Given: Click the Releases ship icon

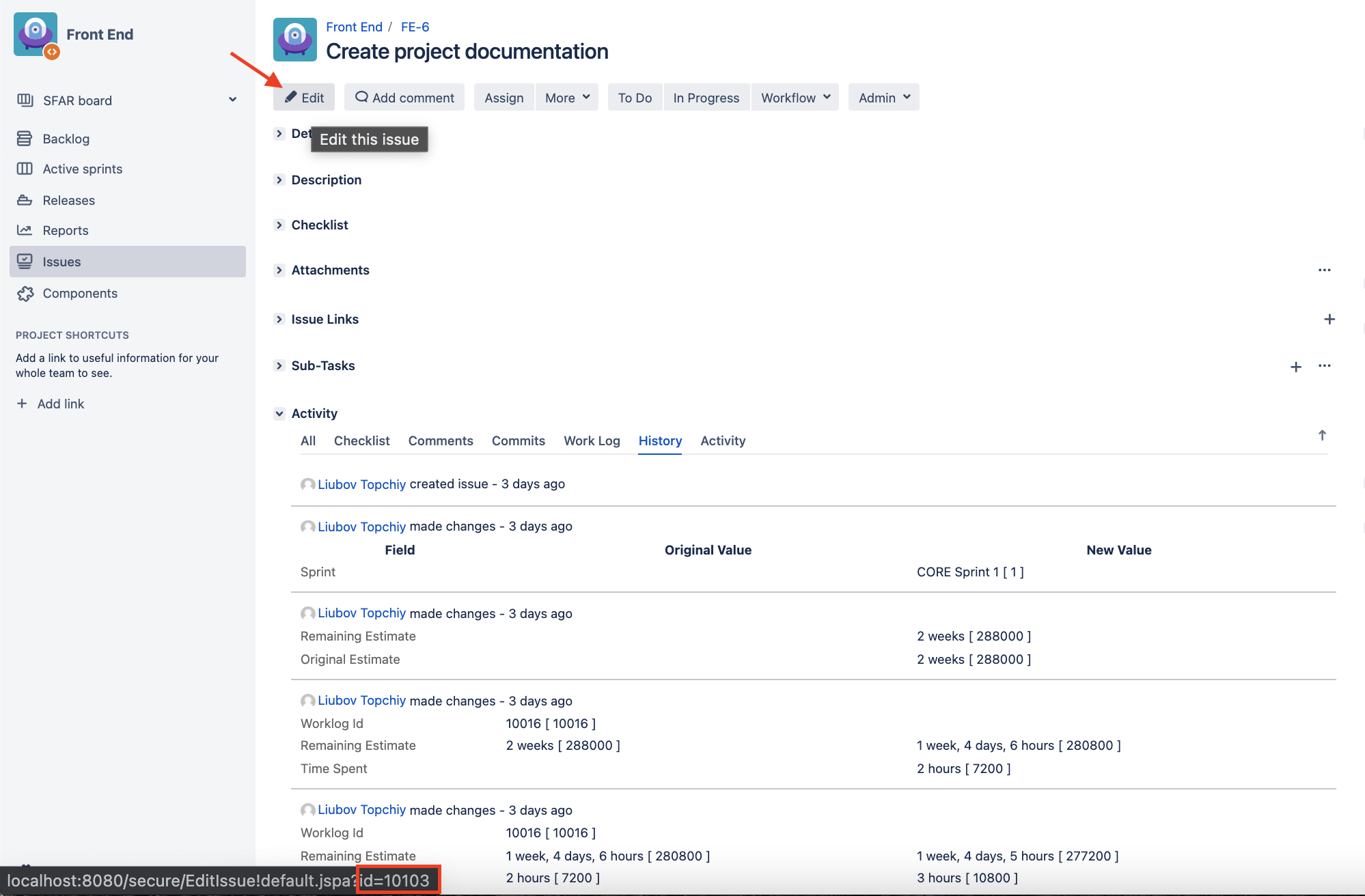Looking at the screenshot, I should pos(25,200).
